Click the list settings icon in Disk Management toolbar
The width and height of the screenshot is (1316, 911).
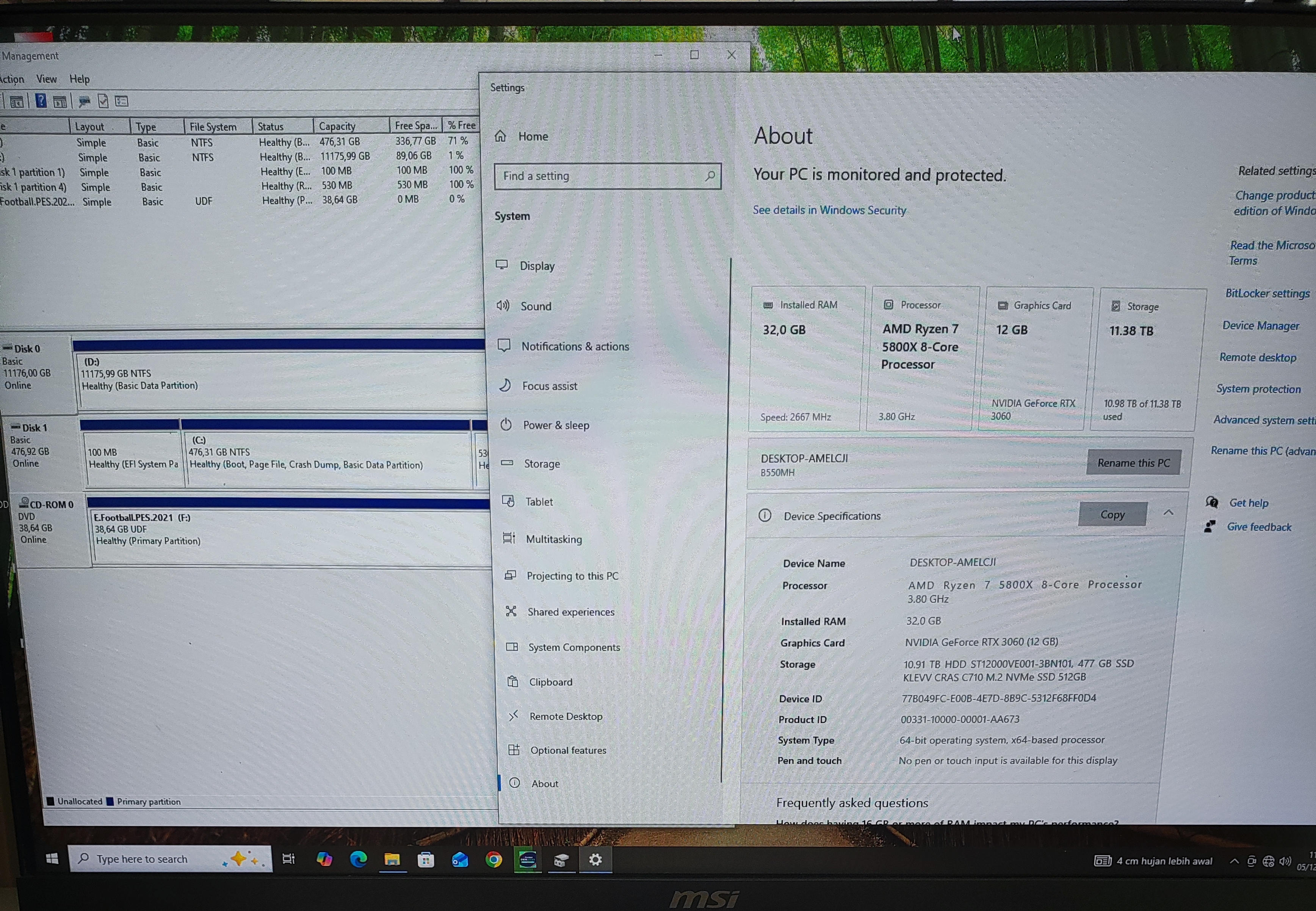[x=122, y=101]
